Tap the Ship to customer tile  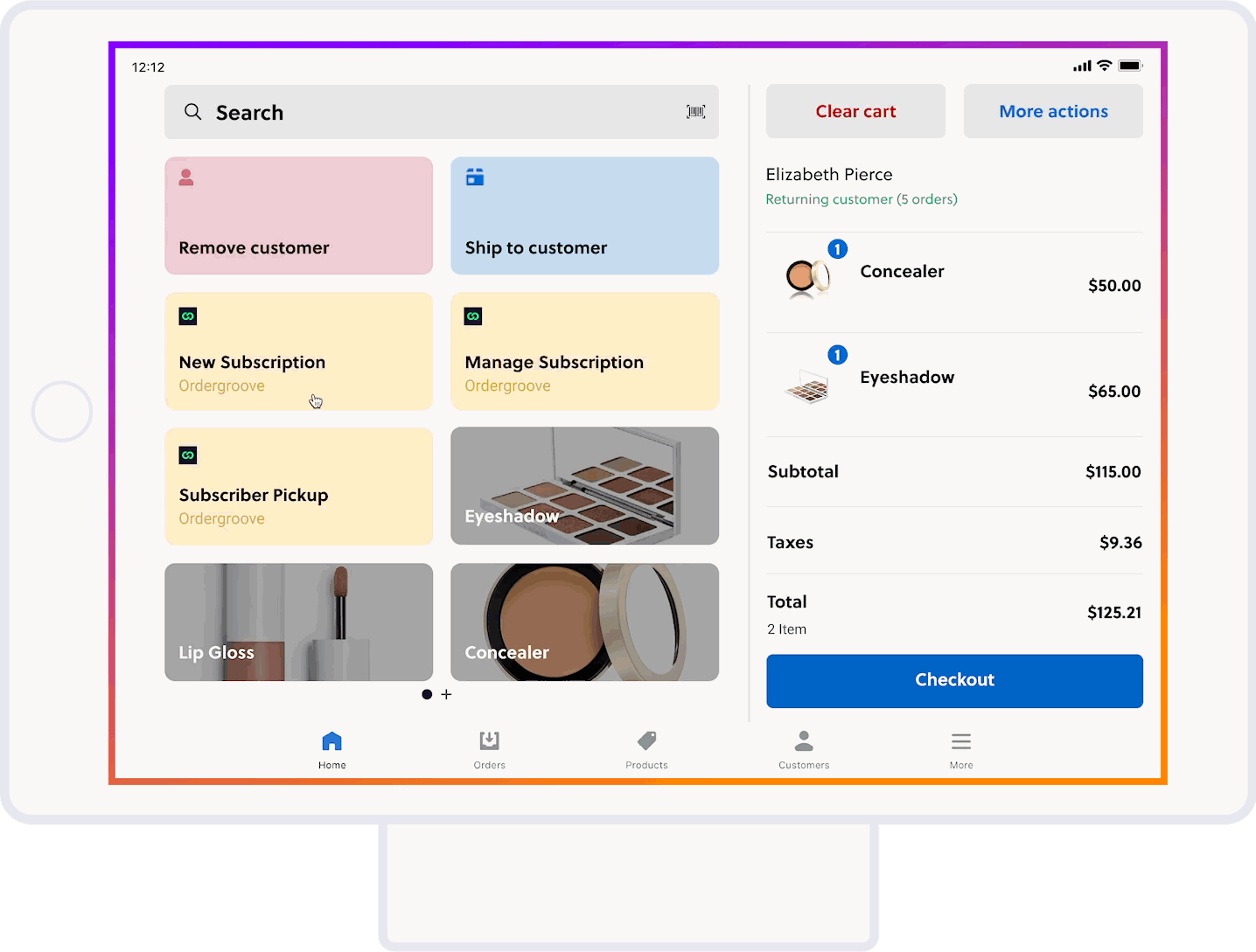pos(585,216)
